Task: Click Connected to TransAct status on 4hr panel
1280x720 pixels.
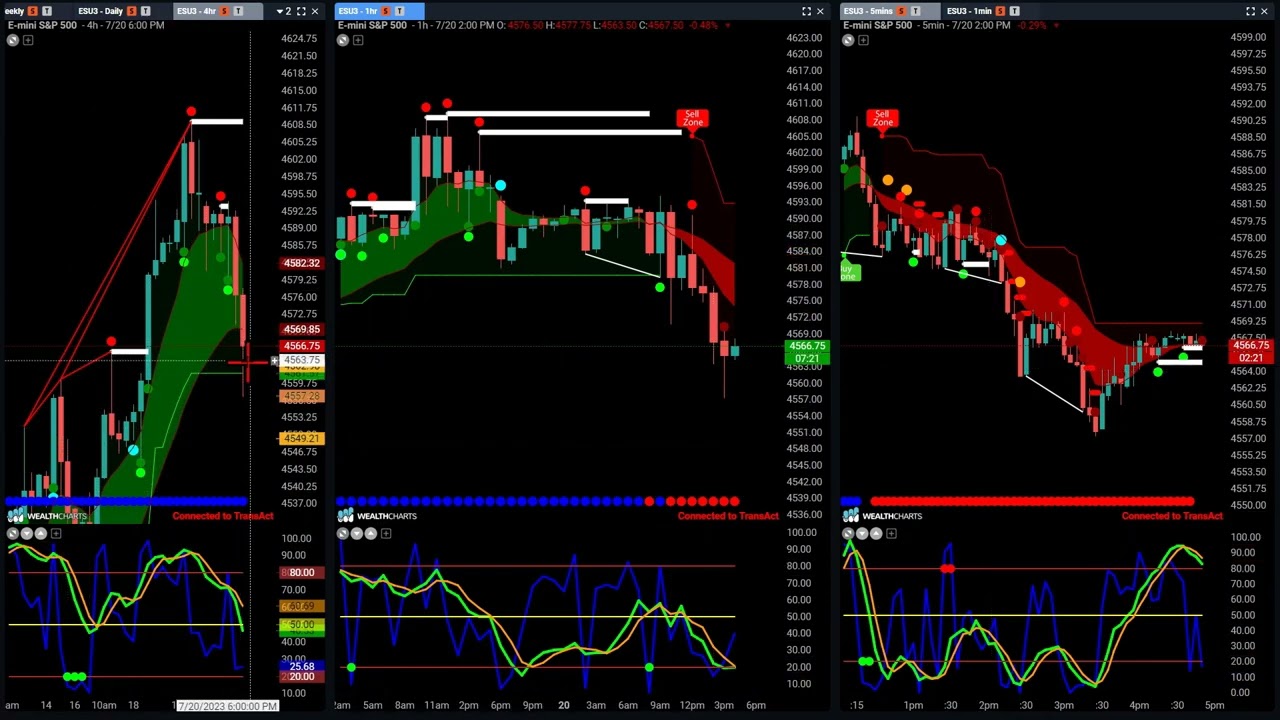Action: point(223,516)
